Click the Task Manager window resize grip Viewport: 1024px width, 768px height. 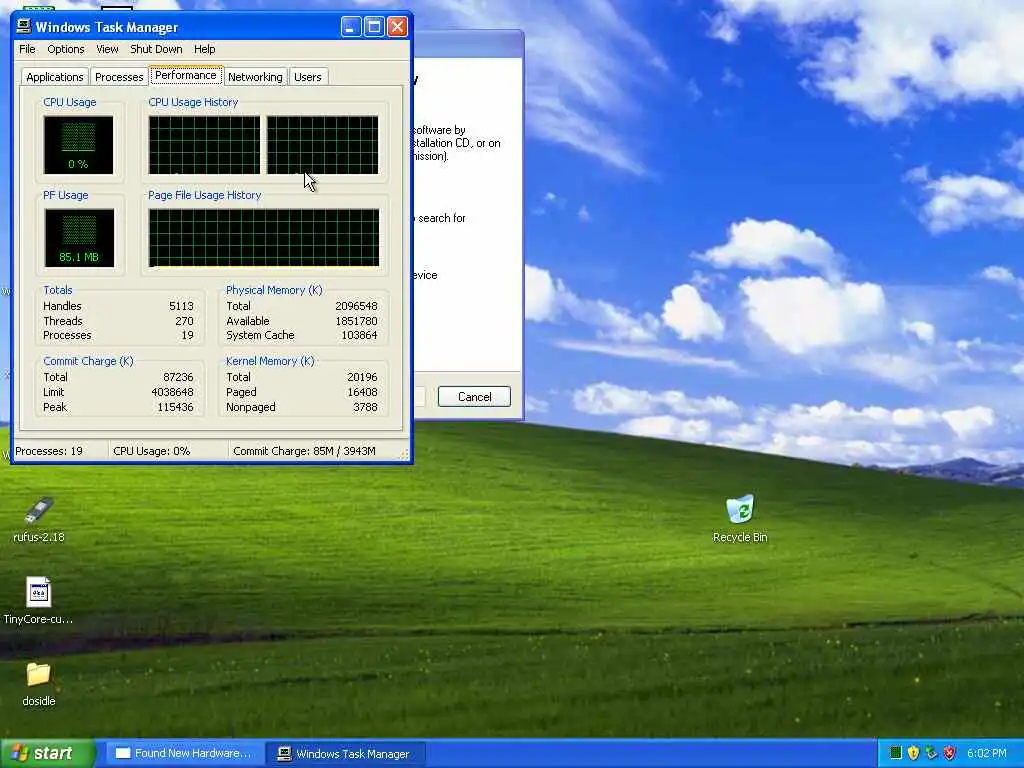[404, 454]
